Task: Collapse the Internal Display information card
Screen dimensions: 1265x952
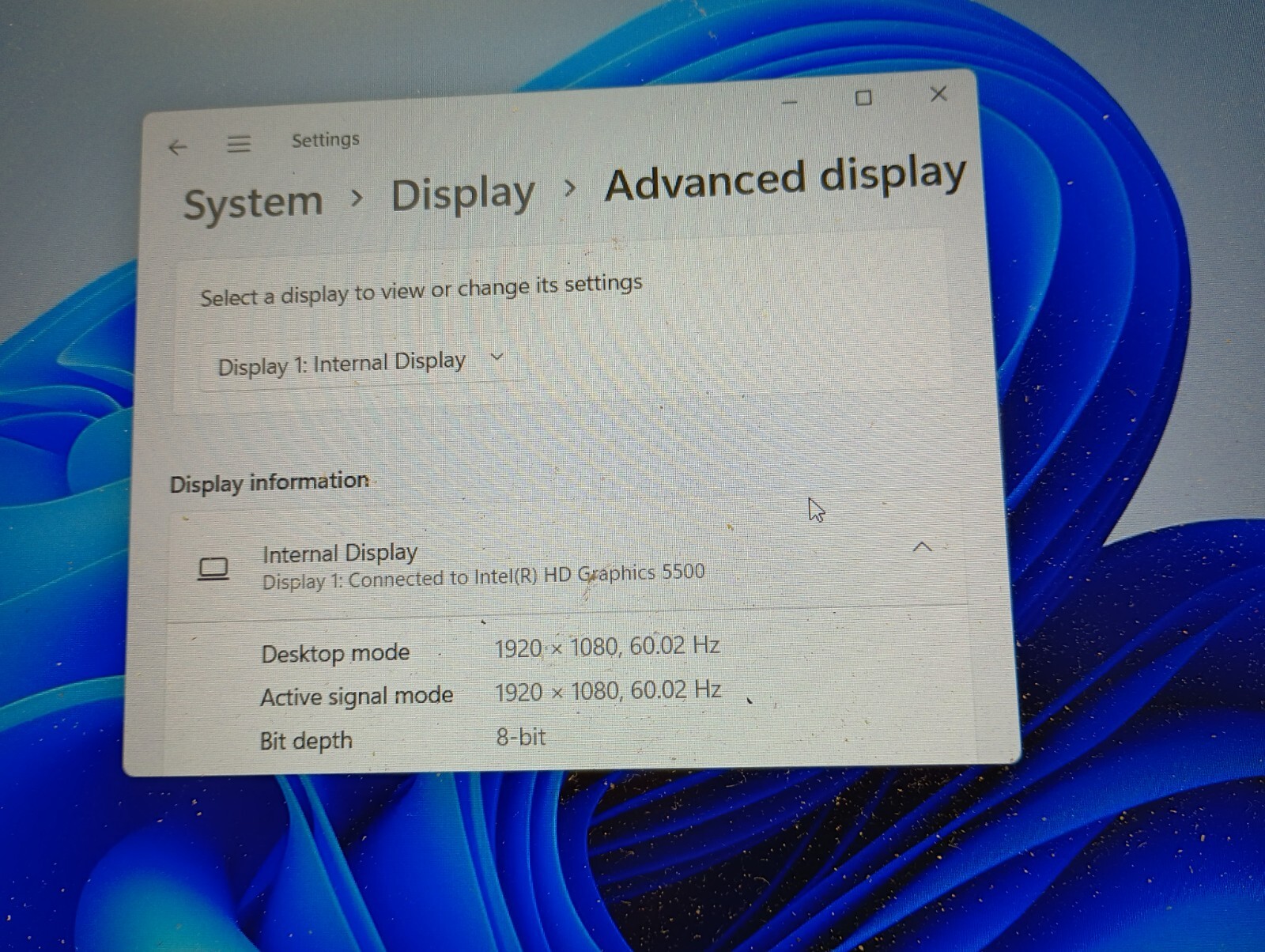Action: click(922, 547)
